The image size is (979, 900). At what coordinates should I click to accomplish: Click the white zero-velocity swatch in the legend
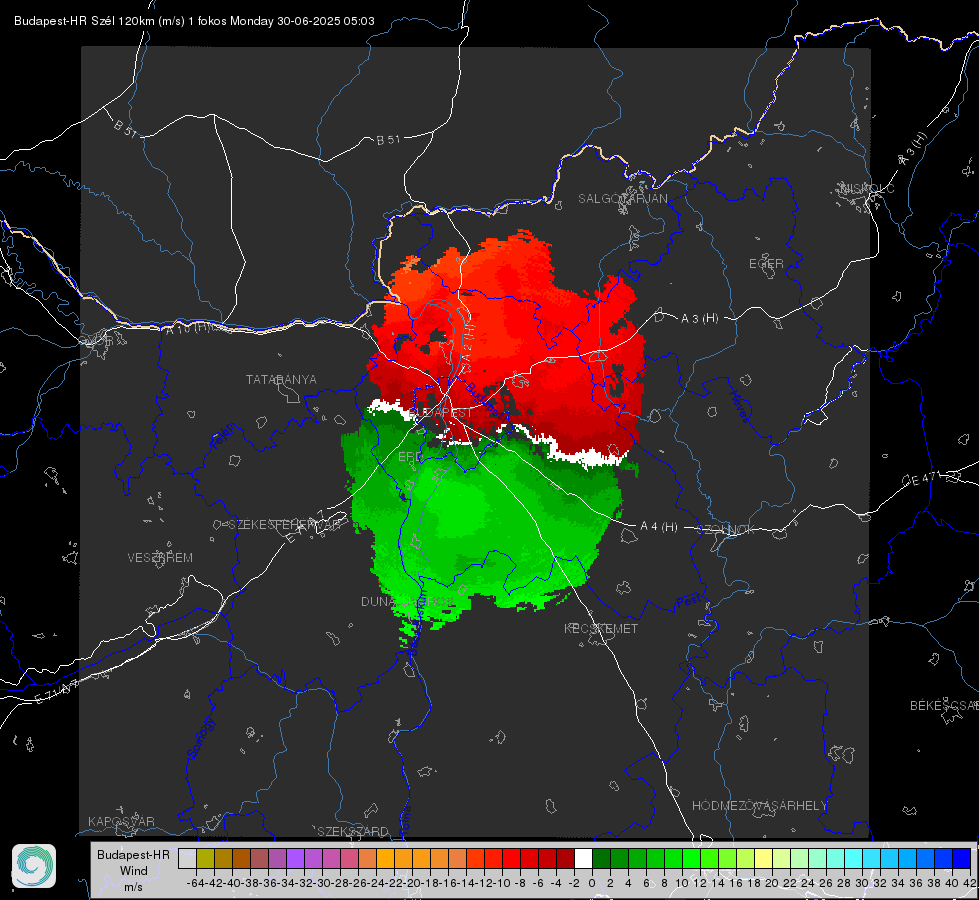(x=583, y=858)
